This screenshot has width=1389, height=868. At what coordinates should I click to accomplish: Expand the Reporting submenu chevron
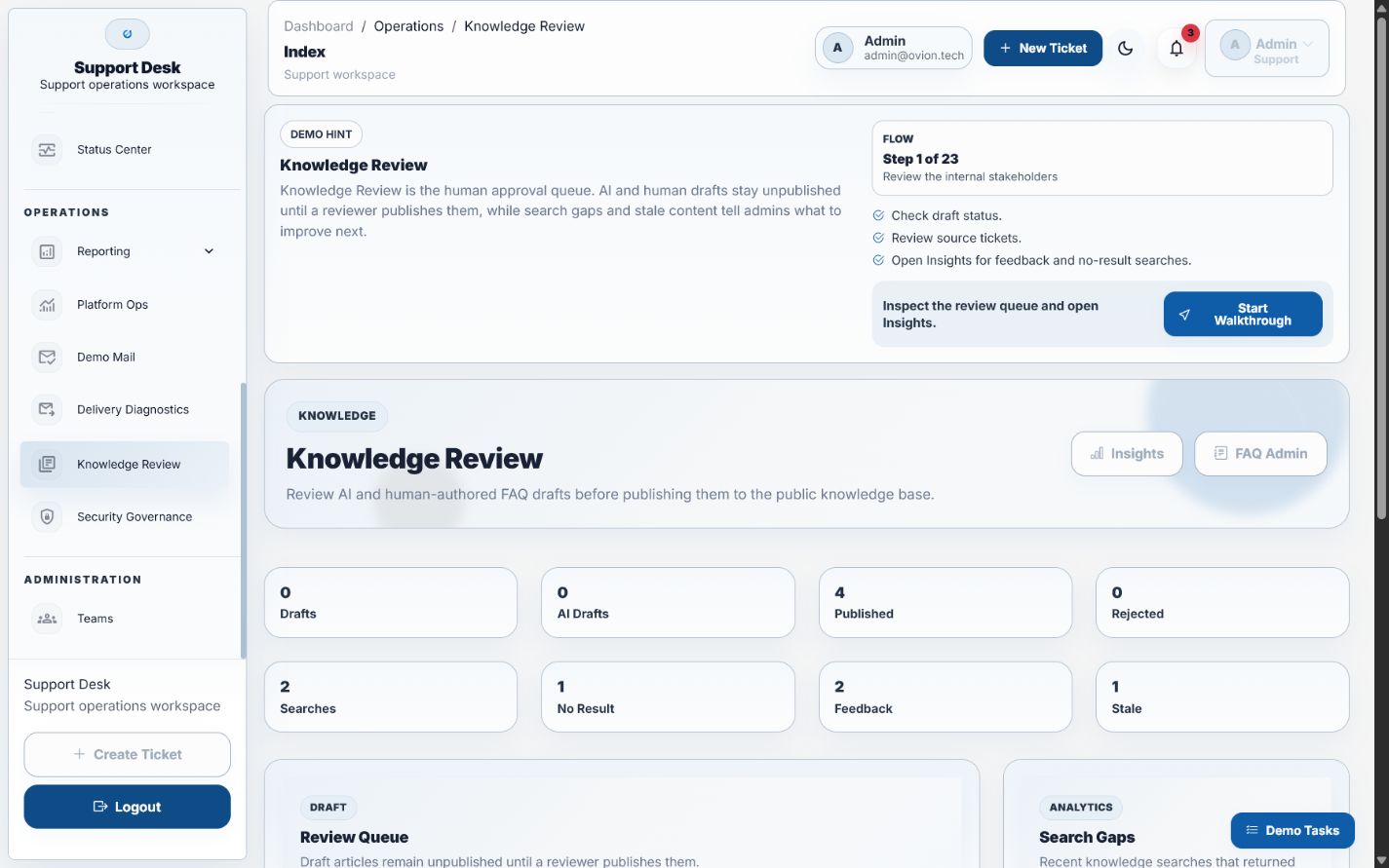tap(209, 251)
